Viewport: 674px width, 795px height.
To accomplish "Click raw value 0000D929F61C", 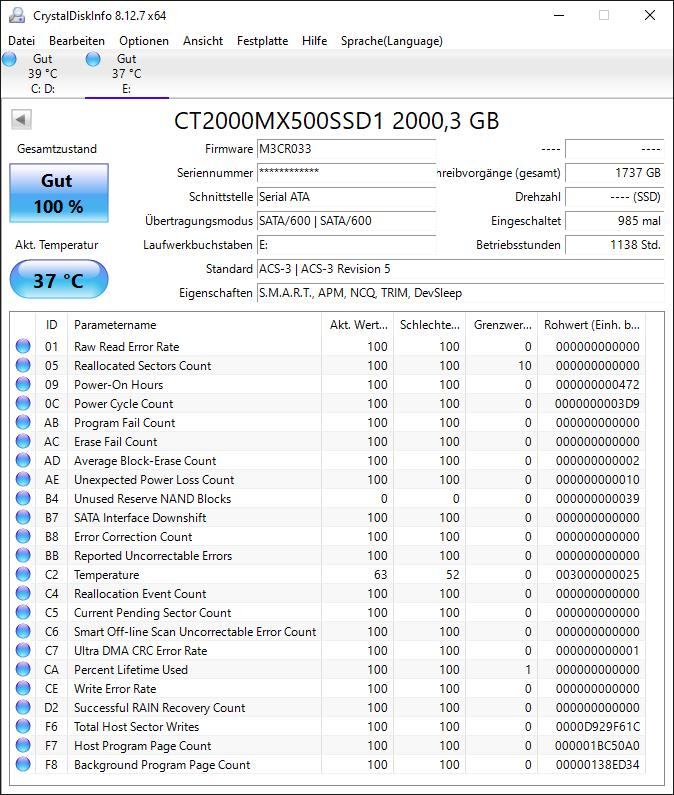I will [597, 727].
